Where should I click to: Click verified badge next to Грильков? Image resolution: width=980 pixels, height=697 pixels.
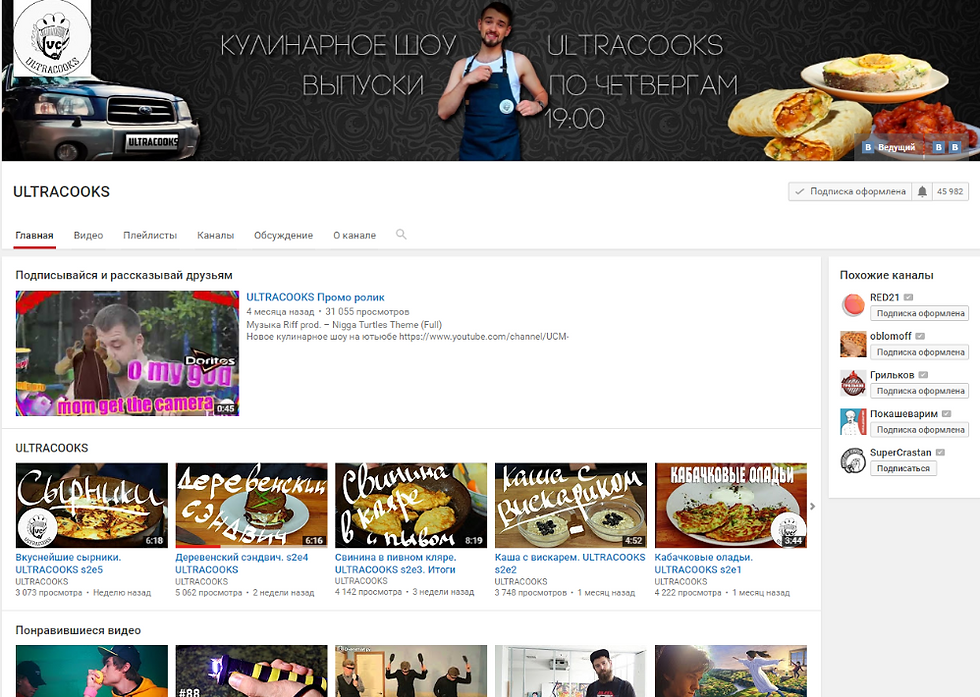tap(923, 375)
